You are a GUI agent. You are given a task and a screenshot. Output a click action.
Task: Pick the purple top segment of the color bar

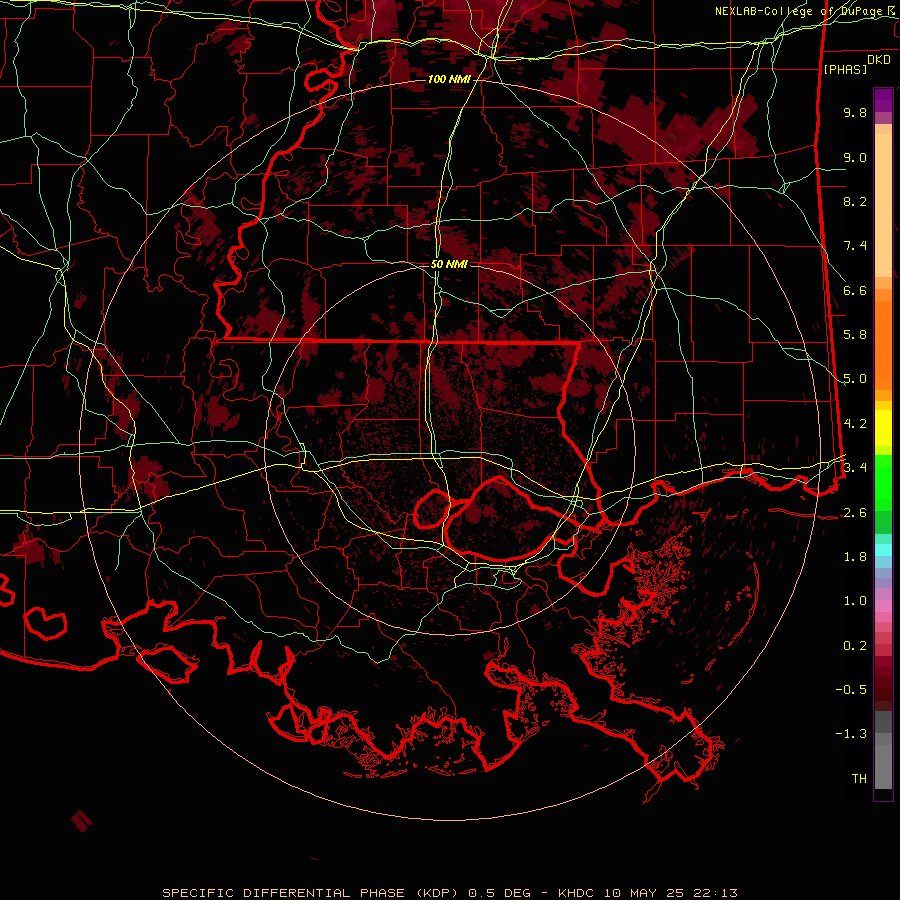coord(883,100)
